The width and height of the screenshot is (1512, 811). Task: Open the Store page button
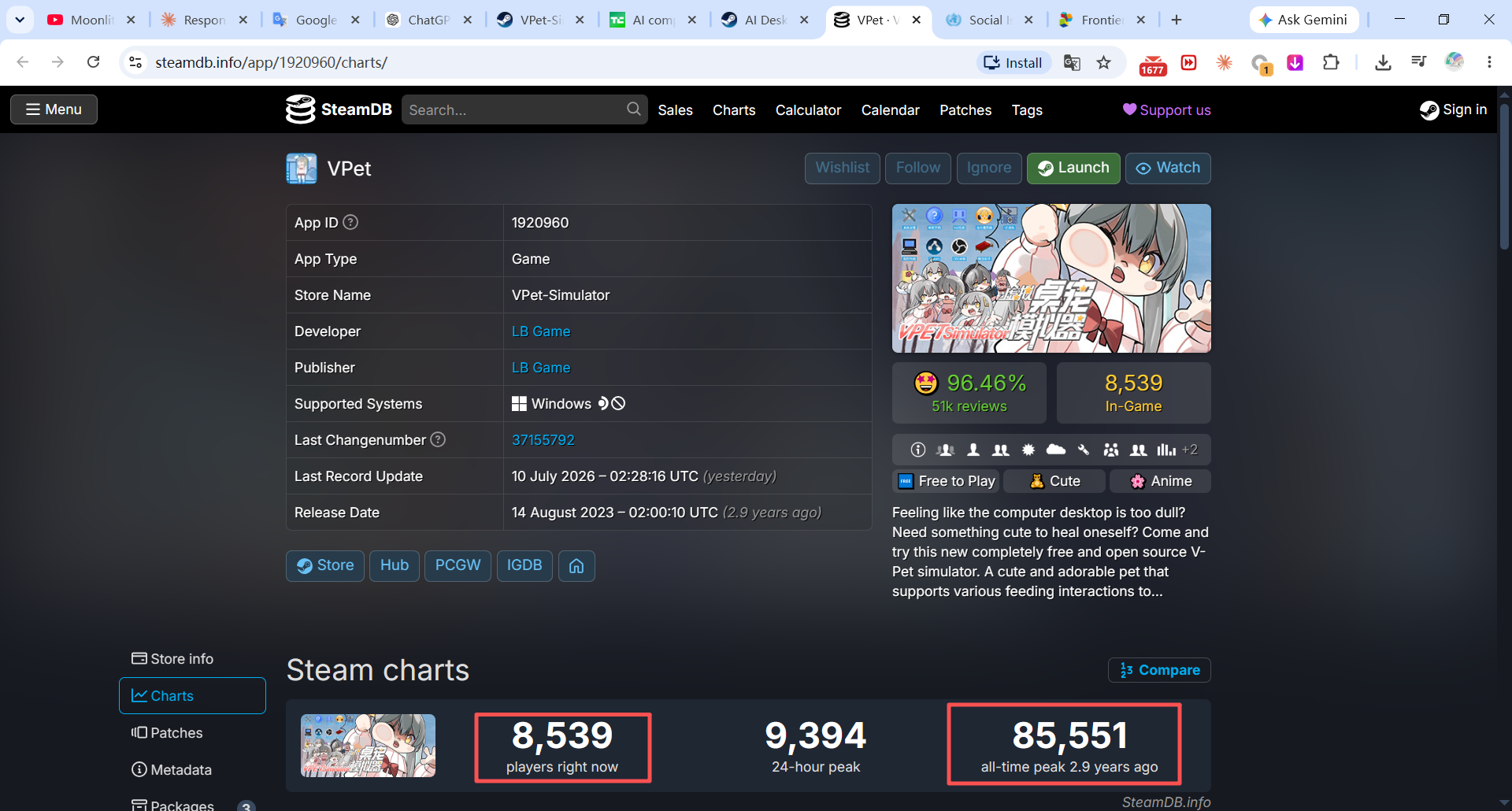pos(325,565)
